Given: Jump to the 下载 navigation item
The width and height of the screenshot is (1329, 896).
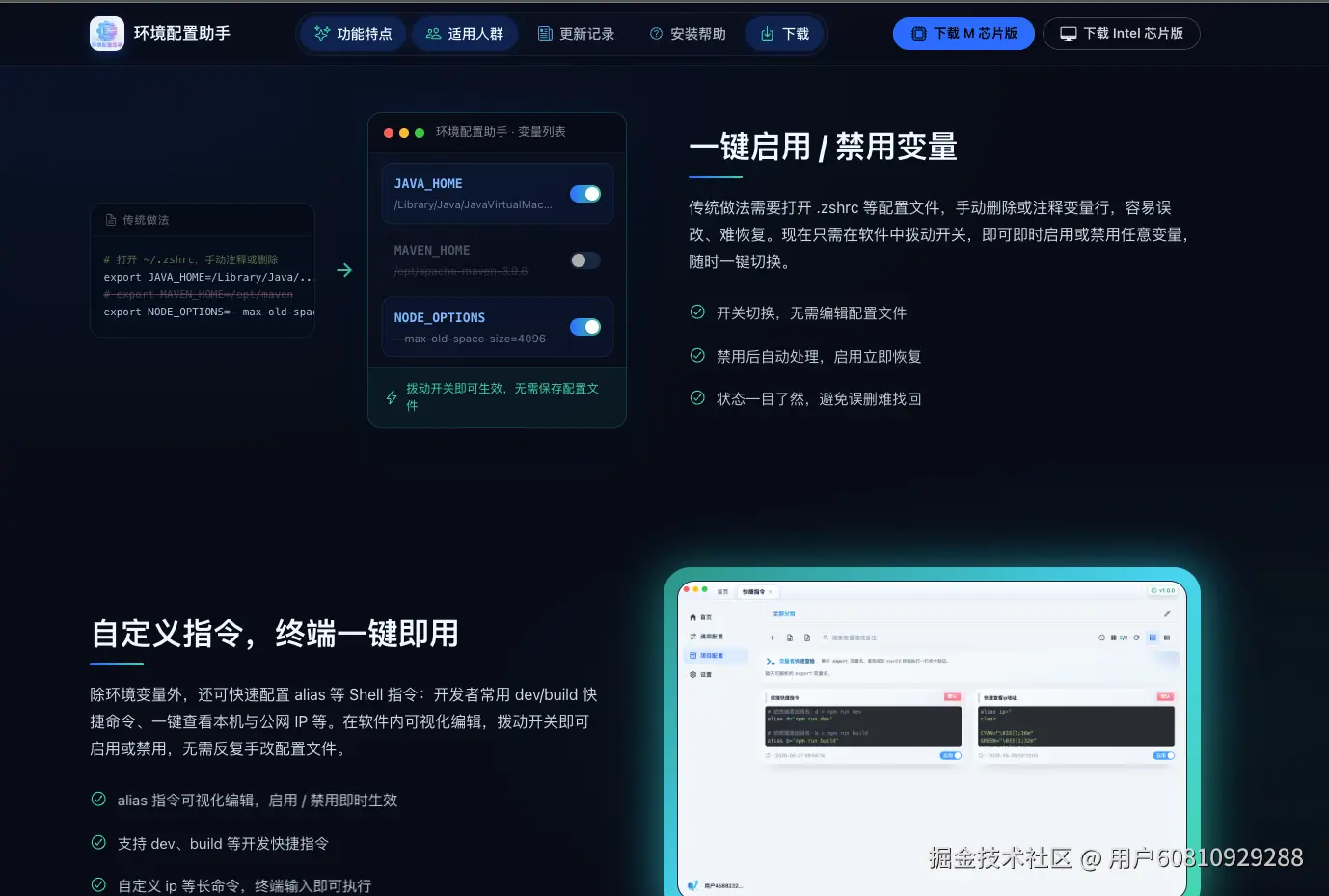Looking at the screenshot, I should (785, 34).
